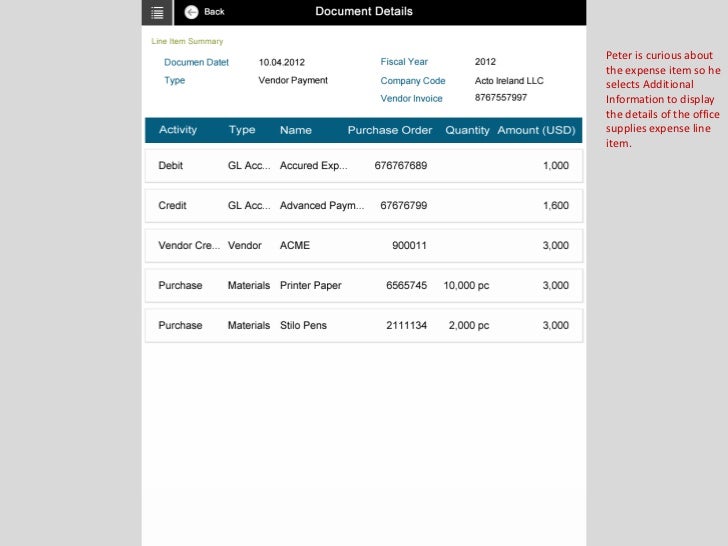Select the date value 10.04.2012
This screenshot has width=728, height=546.
tap(282, 62)
